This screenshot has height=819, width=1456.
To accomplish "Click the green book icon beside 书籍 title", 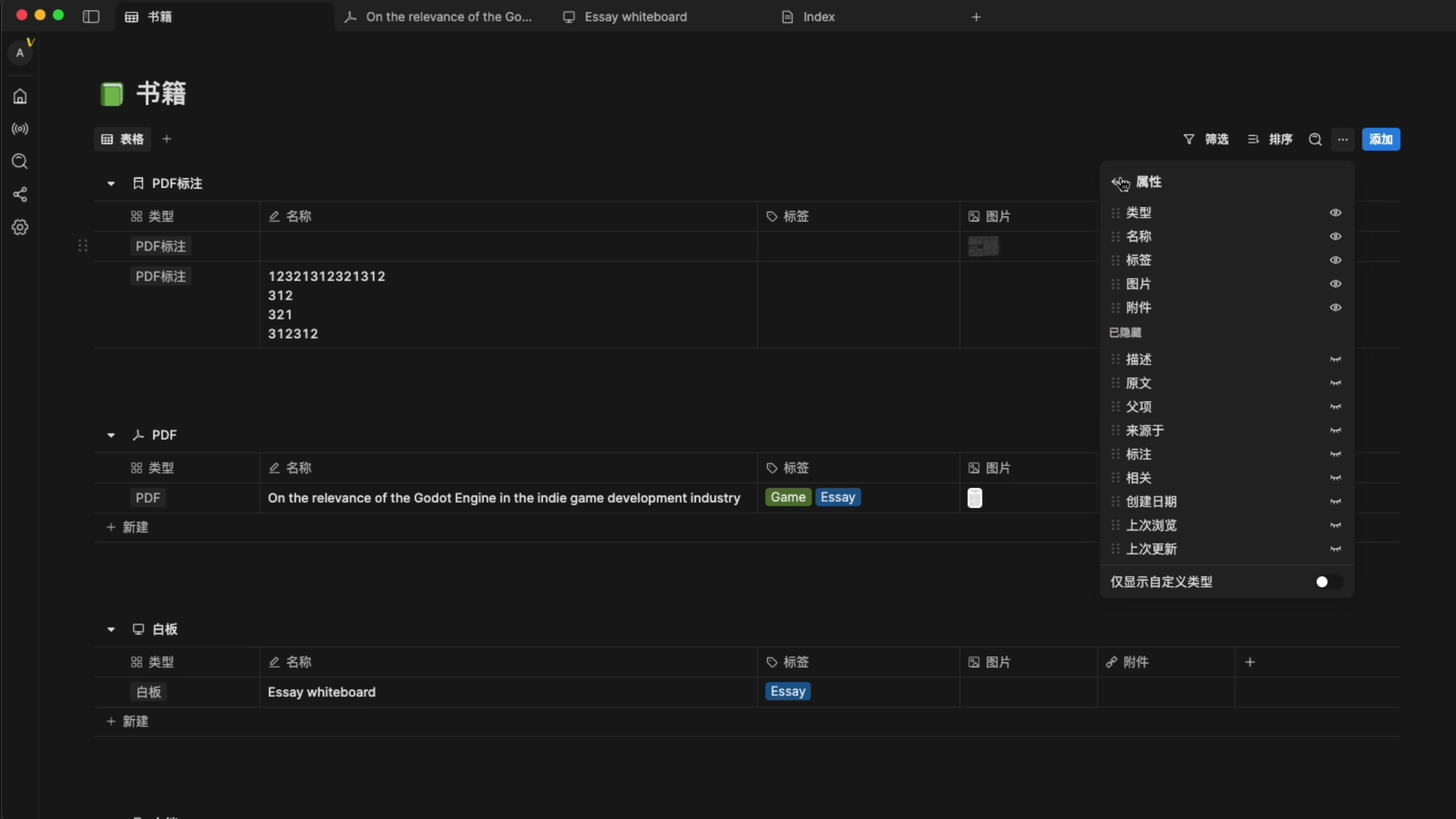I will point(111,94).
